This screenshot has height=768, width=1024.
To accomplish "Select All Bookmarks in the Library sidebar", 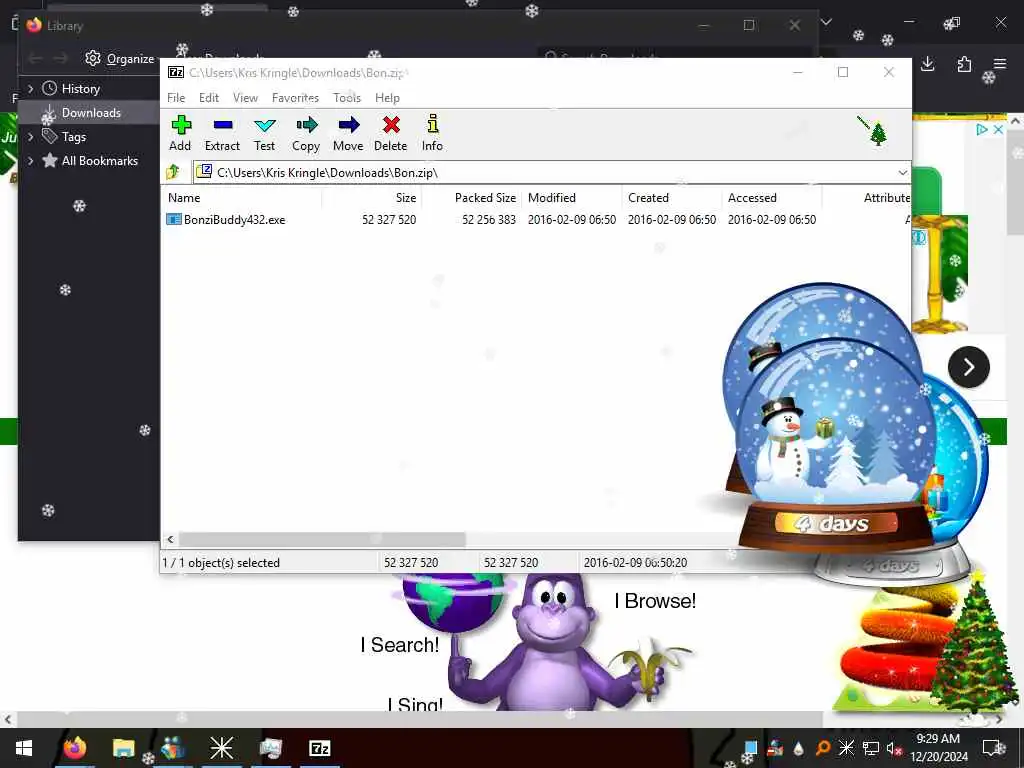I will [x=99, y=161].
